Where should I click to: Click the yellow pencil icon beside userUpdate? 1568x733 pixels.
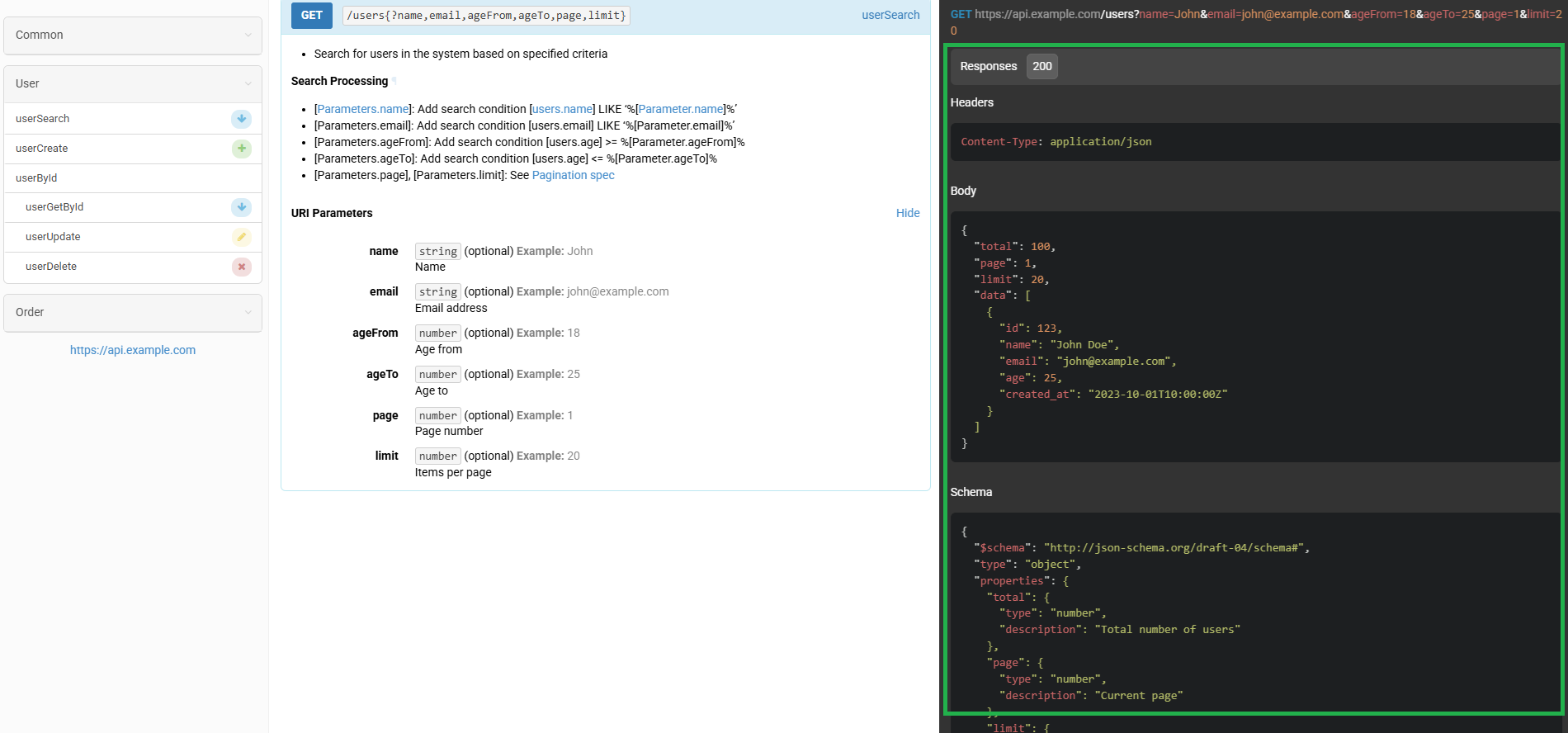(241, 237)
